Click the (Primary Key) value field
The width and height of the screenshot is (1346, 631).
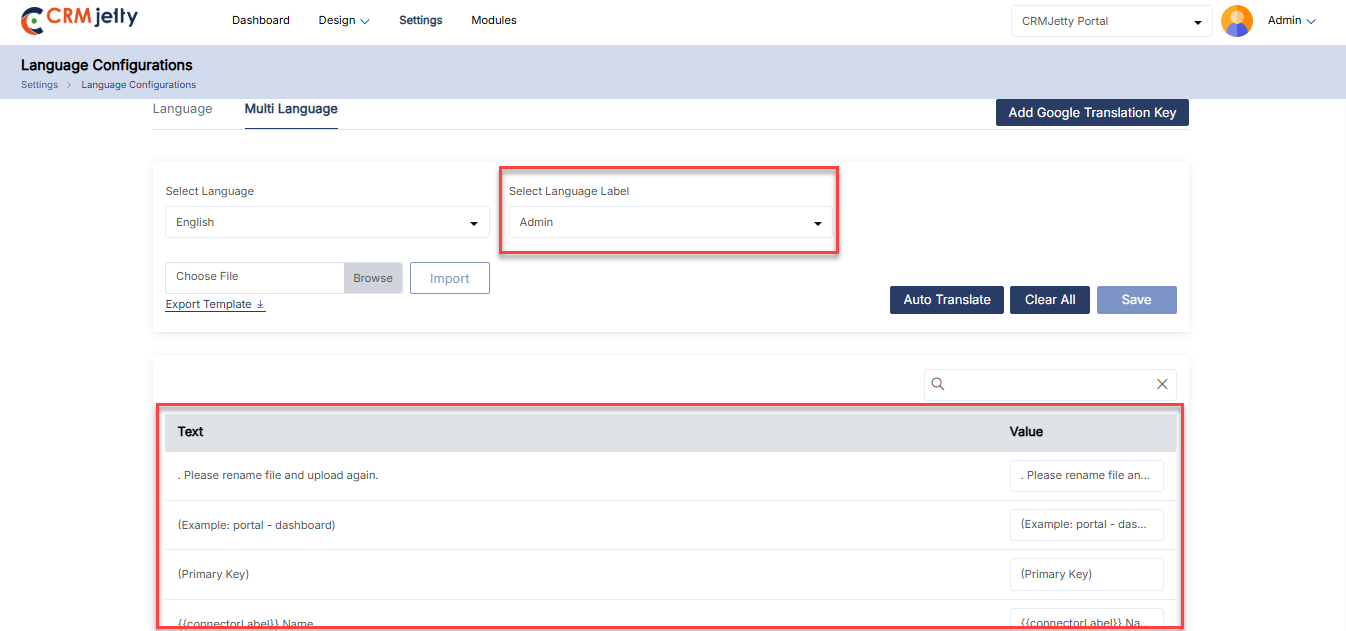tap(1086, 574)
